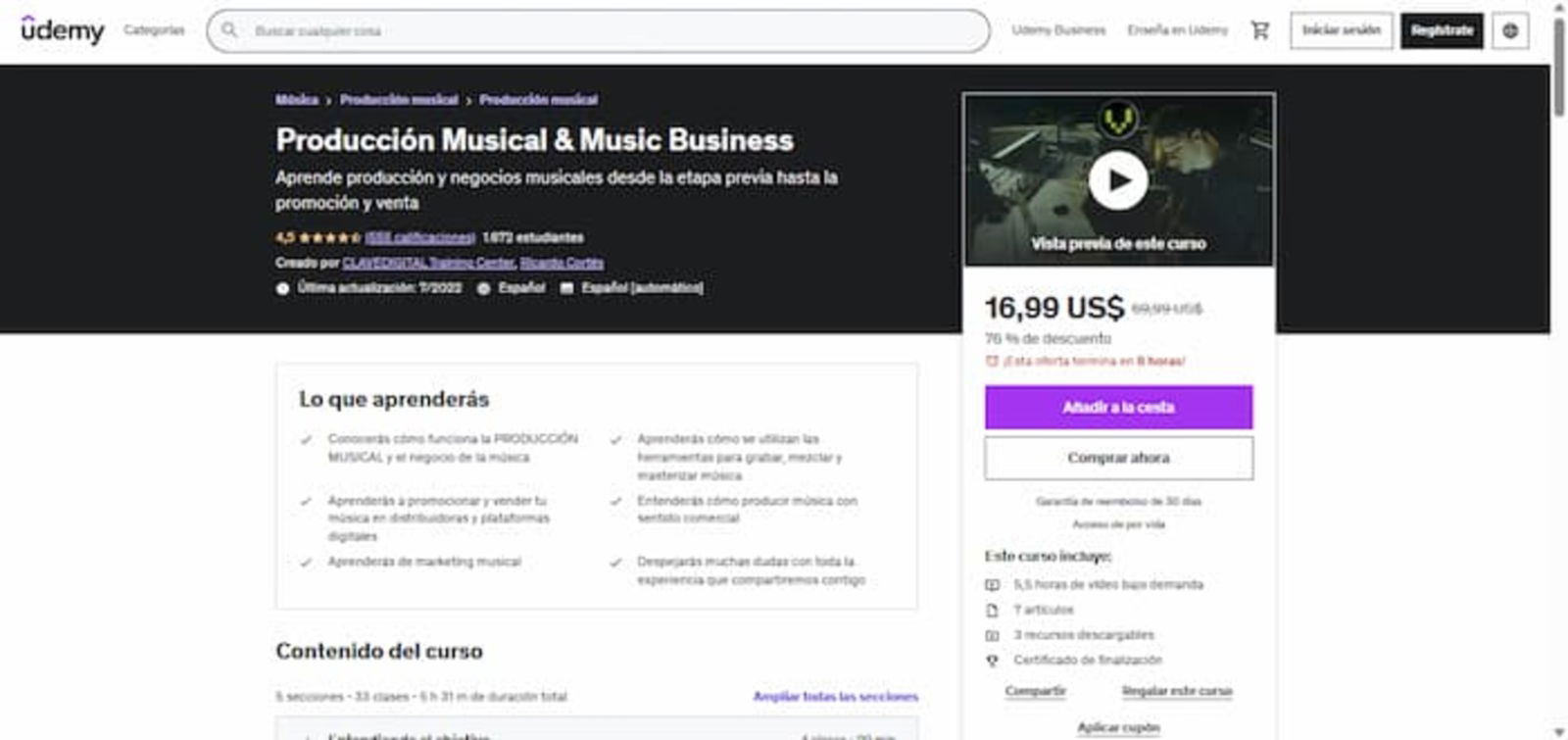
Task: Open Enseña en Udemy link
Action: coord(1177,30)
